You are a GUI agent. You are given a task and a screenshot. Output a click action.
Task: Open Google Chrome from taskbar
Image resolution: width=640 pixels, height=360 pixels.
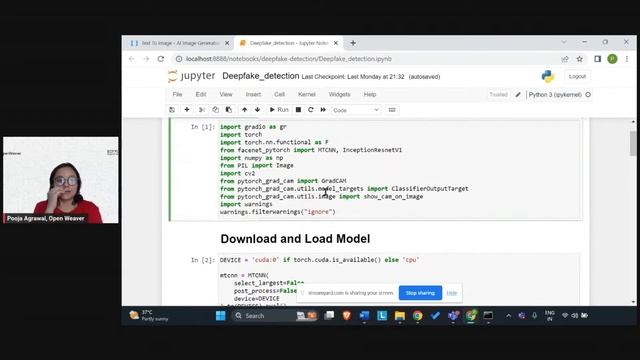coord(417,316)
